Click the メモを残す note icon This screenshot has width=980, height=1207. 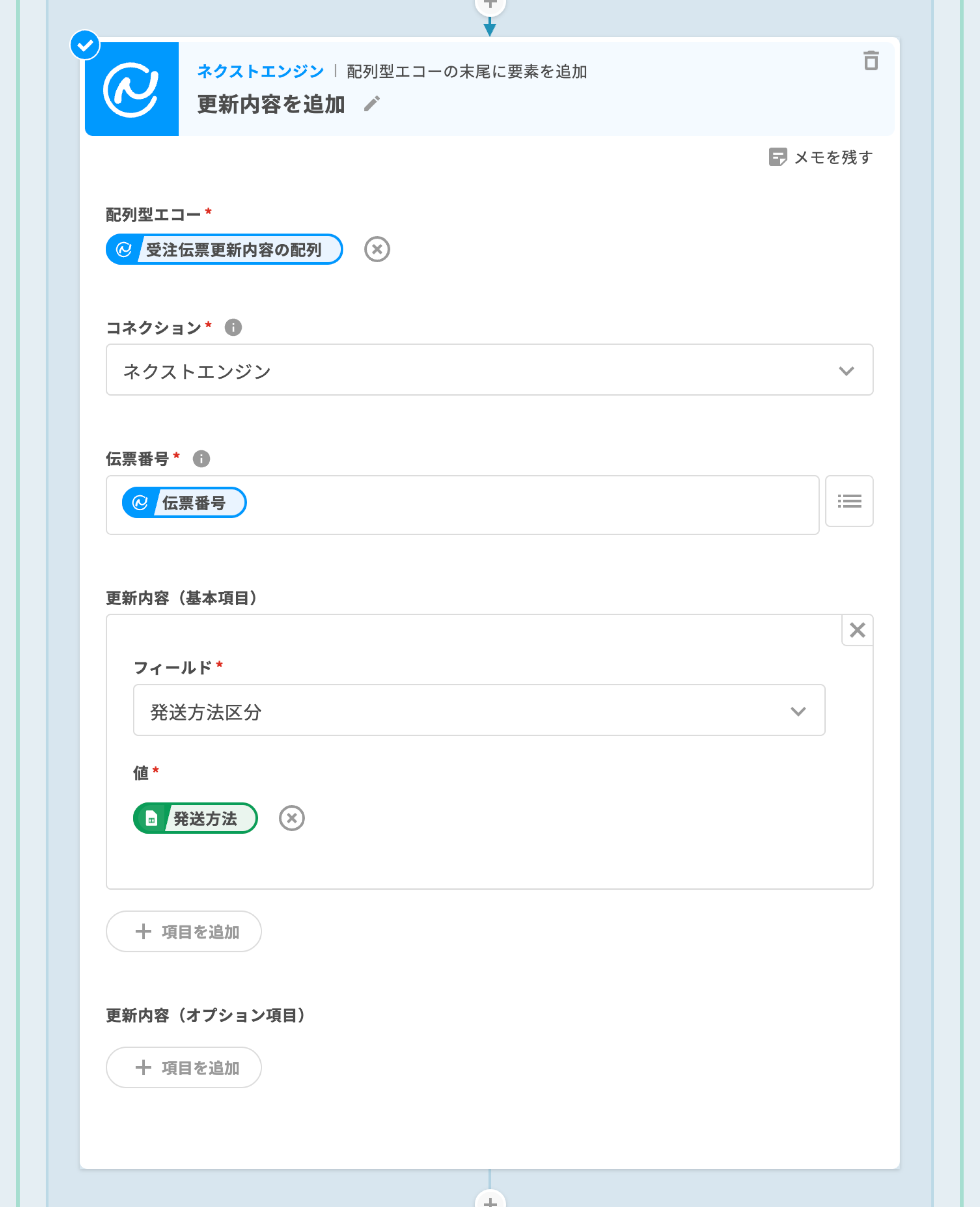point(777,157)
